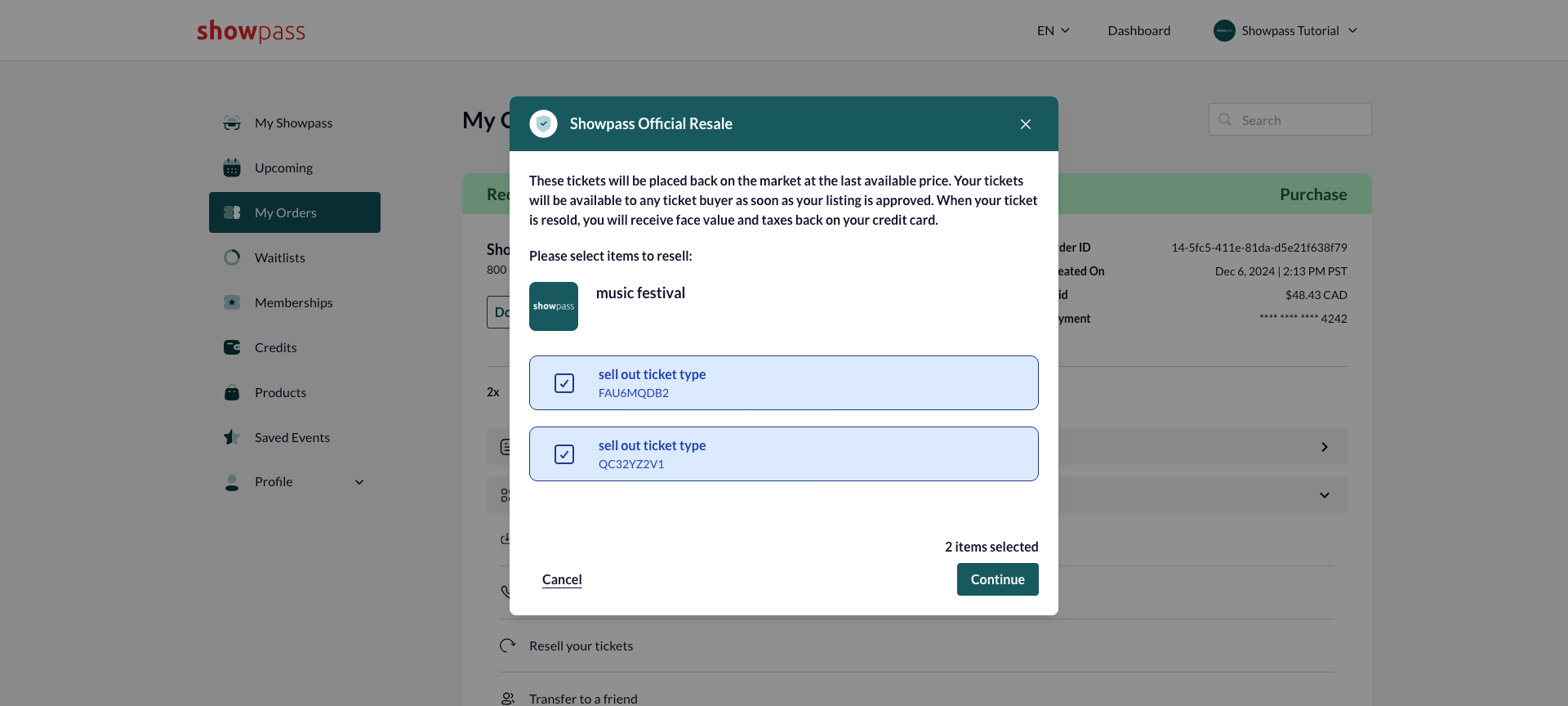
Task: Click the showpass logo in the header
Action: pyautogui.click(x=251, y=31)
